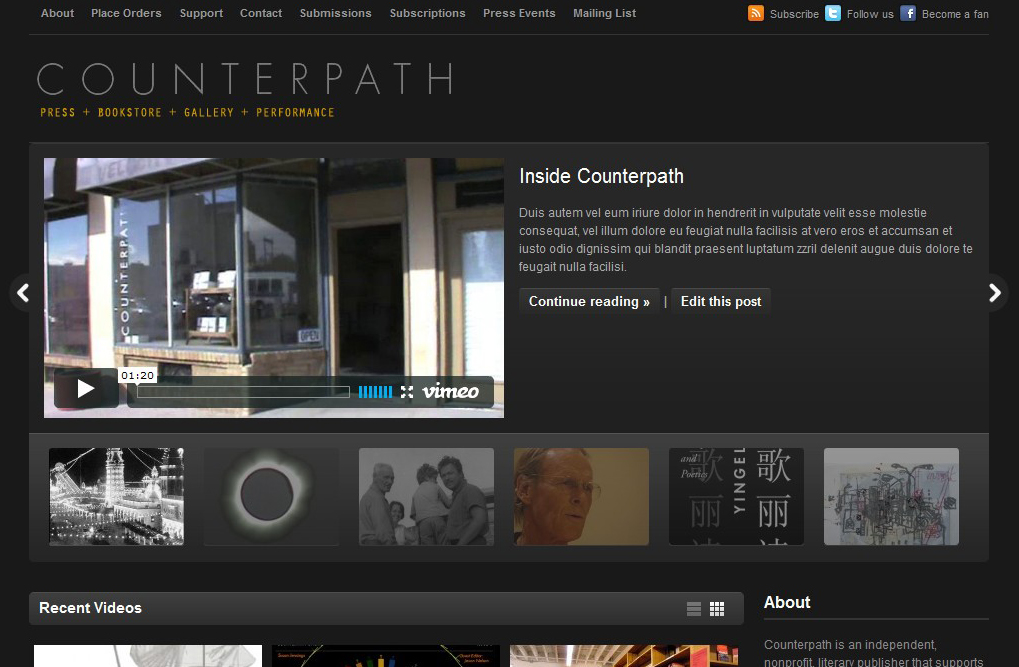The width and height of the screenshot is (1019, 667).
Task: Seek within the video progress bar
Action: [x=243, y=392]
